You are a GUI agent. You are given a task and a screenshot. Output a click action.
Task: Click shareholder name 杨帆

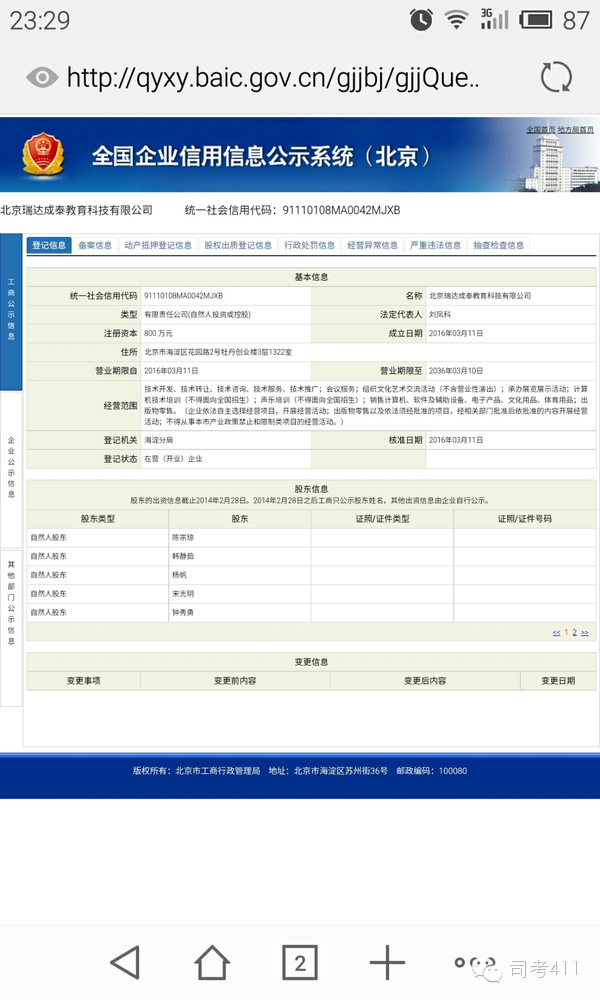coord(179,575)
